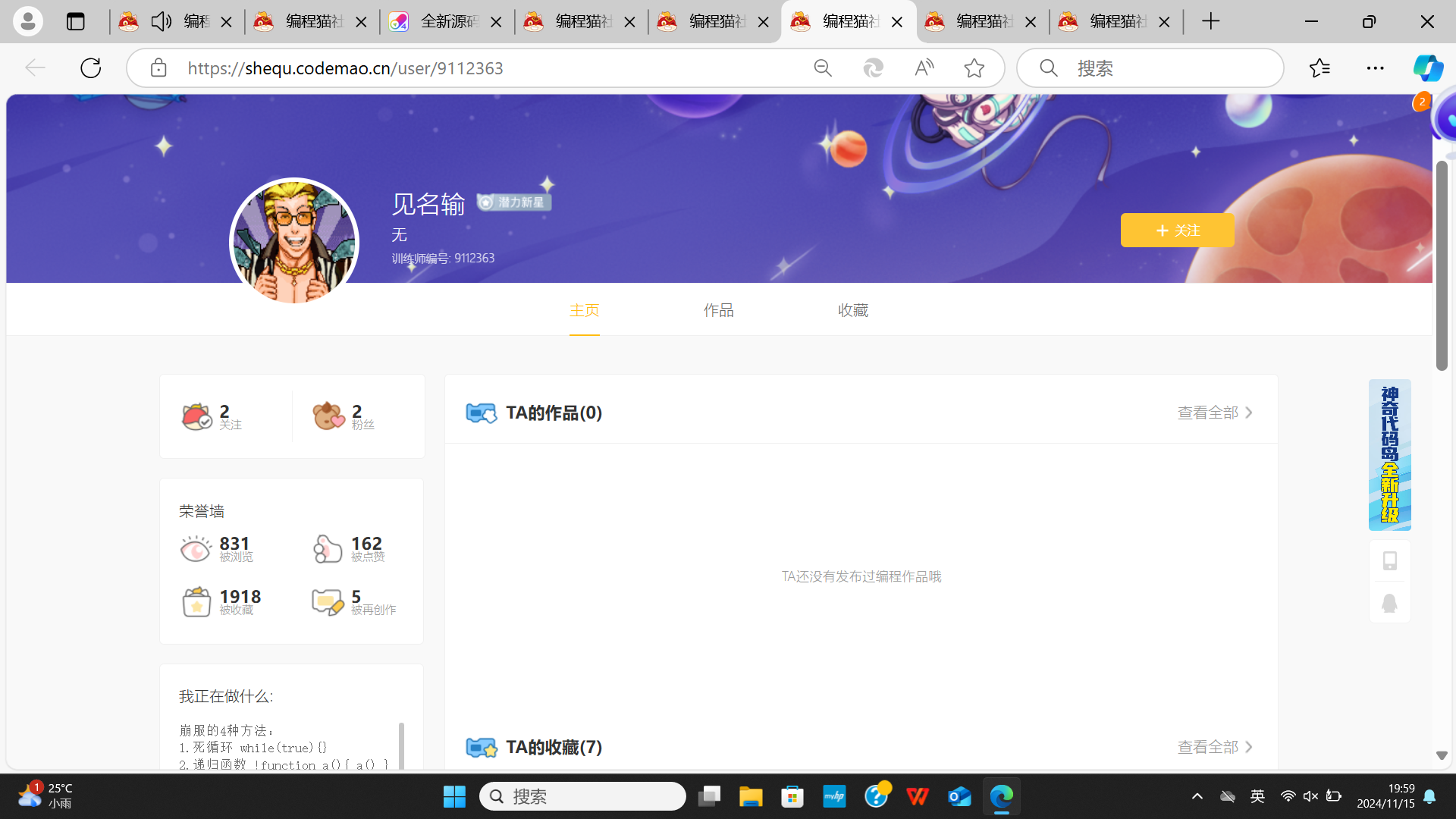Launch the Copilot sidebar icon

point(1428,68)
